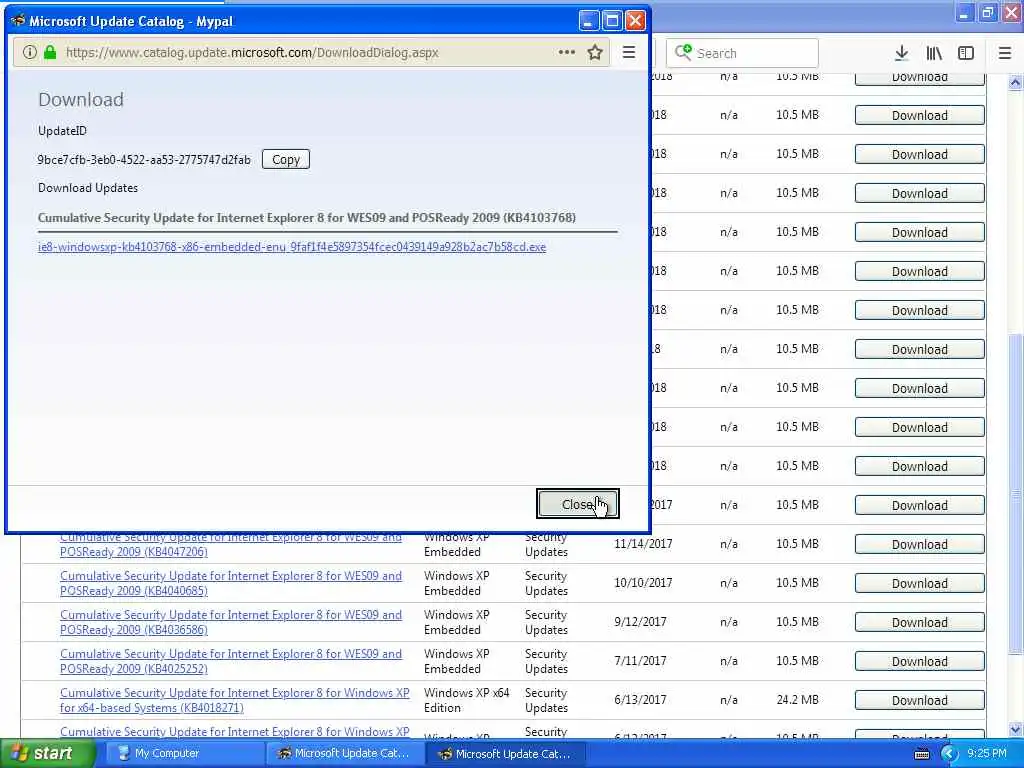The width and height of the screenshot is (1024, 768).
Task: Maximize the Download dialog window
Action: pyautogui.click(x=612, y=21)
